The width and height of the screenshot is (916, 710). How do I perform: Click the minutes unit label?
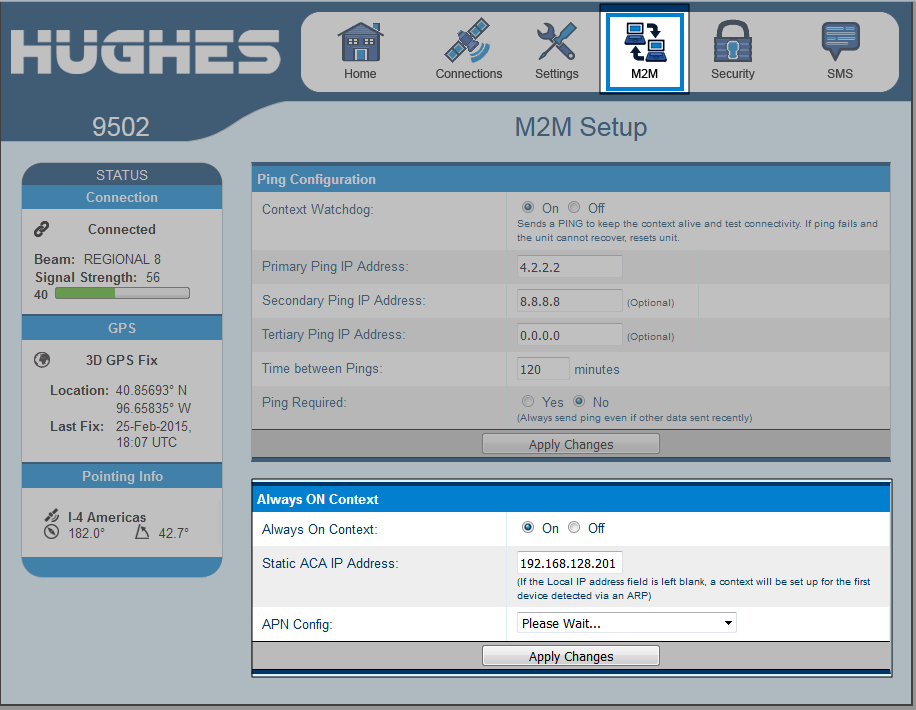point(596,369)
